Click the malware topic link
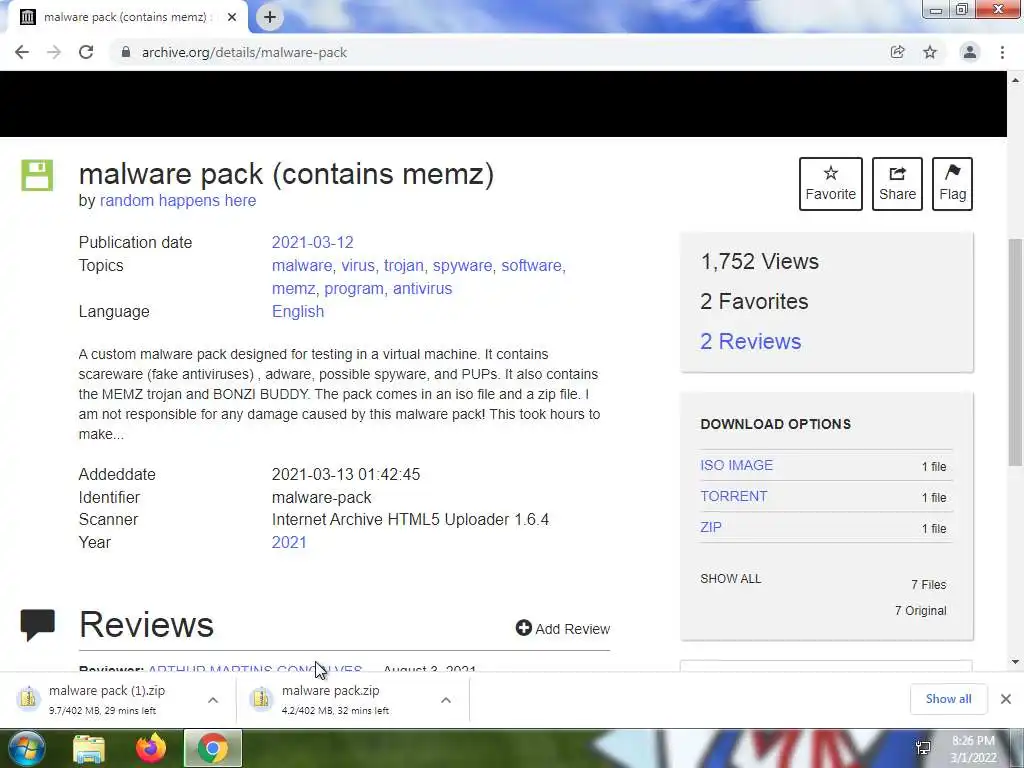The width and height of the screenshot is (1024, 768). 302,266
